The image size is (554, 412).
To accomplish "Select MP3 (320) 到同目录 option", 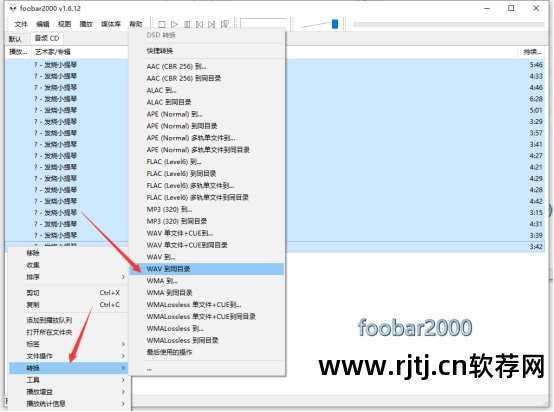I will click(x=207, y=221).
